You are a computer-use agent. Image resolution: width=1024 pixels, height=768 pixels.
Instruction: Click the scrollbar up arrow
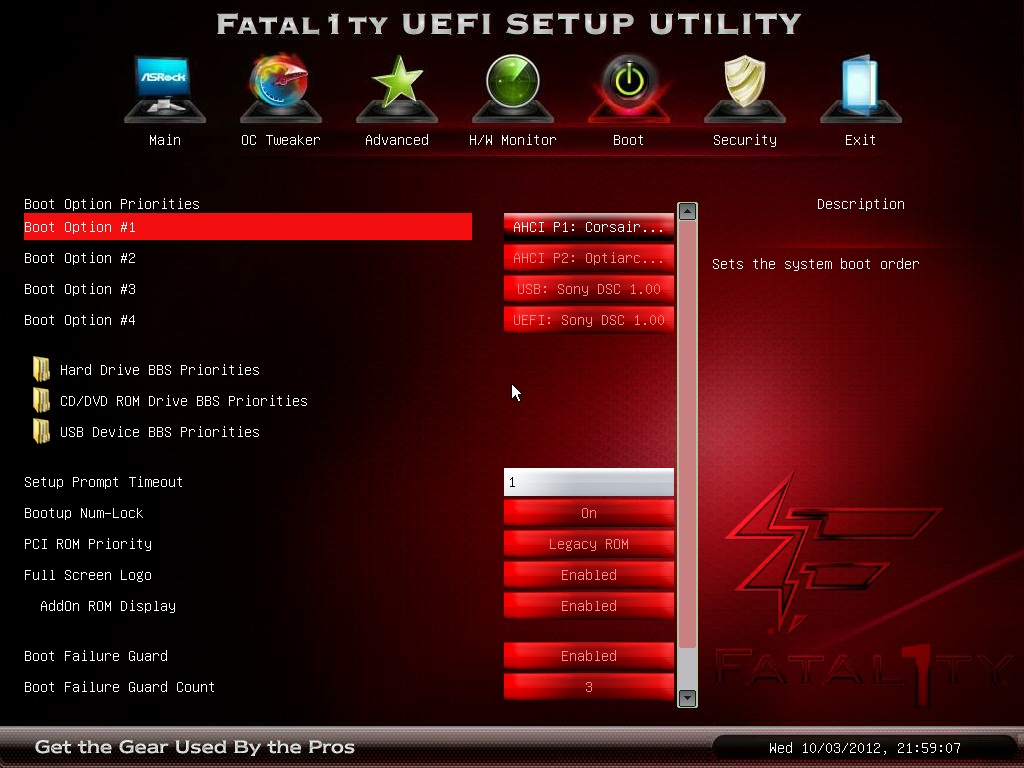click(x=687, y=212)
